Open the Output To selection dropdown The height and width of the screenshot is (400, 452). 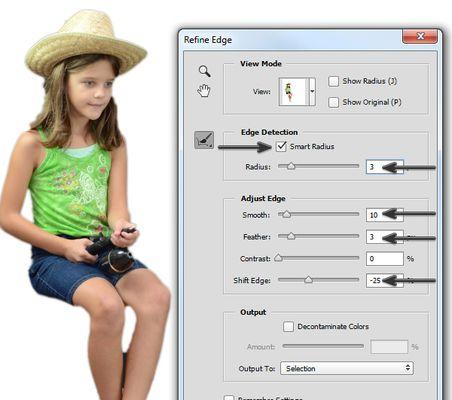pyautogui.click(x=347, y=368)
